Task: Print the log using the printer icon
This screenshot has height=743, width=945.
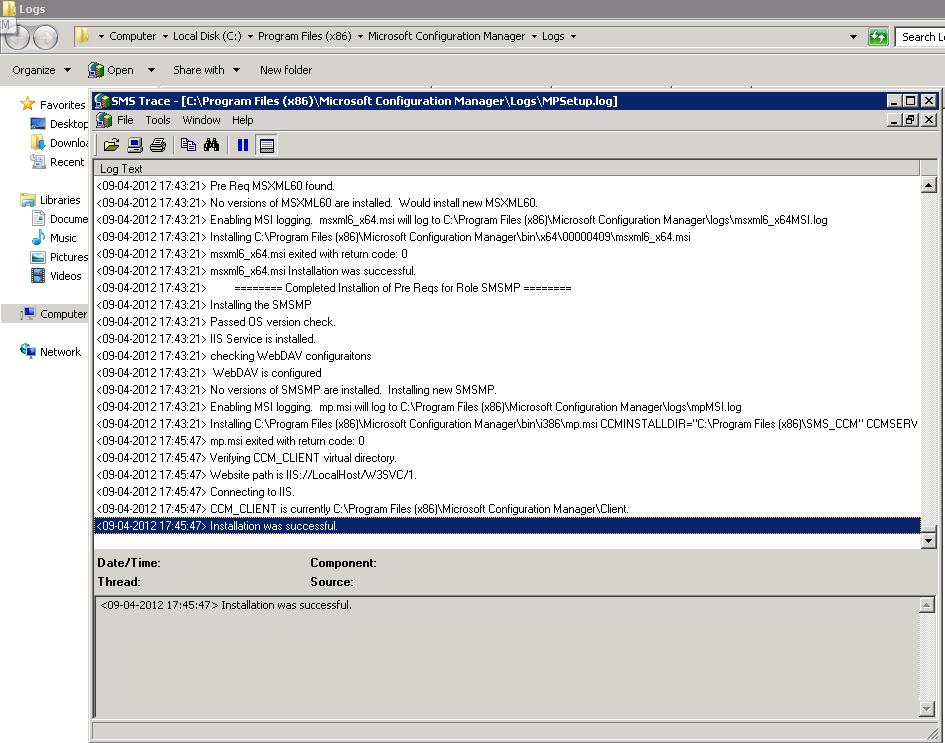Action: pos(158,144)
